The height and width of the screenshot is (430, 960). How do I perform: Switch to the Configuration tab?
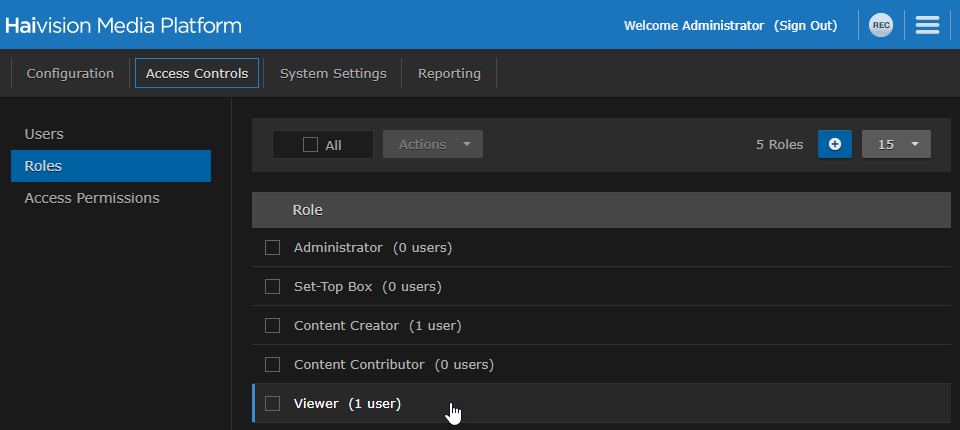70,73
